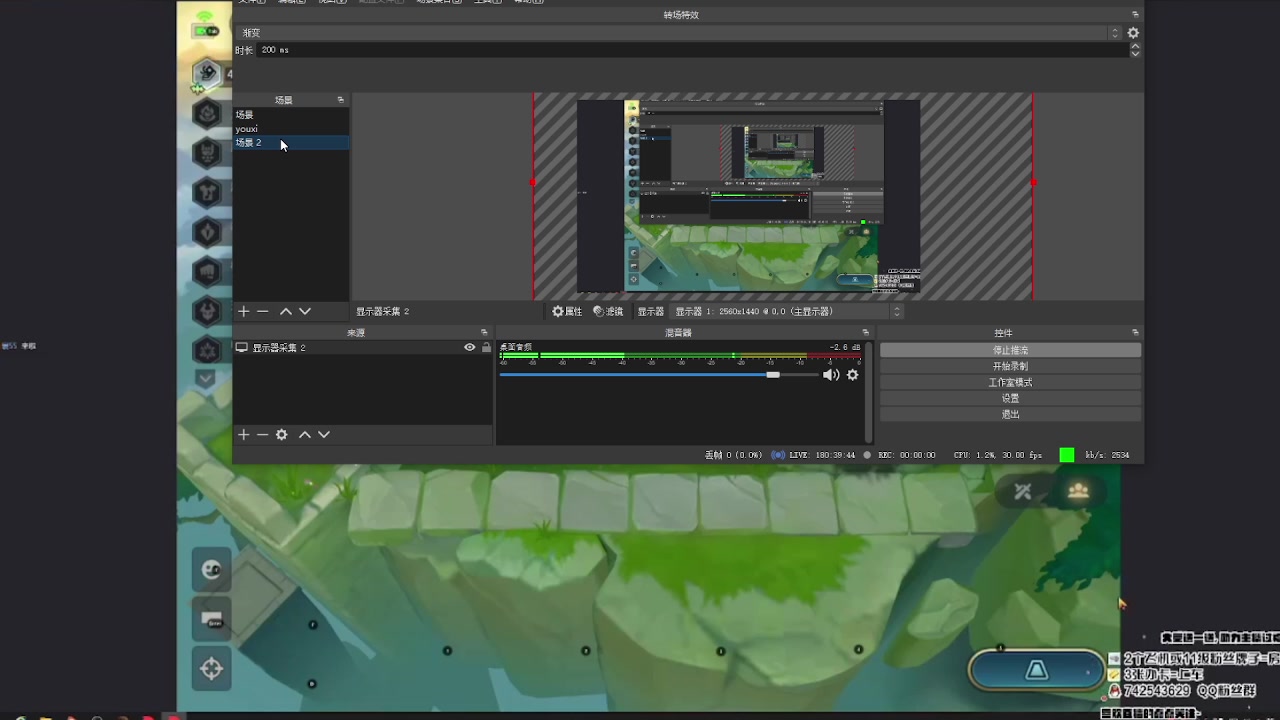Add a new scene with the scenes plus icon
The image size is (1280, 720).
[x=243, y=312]
